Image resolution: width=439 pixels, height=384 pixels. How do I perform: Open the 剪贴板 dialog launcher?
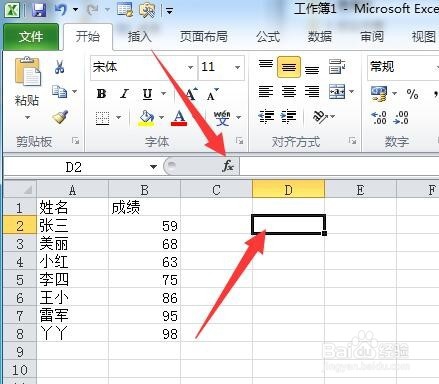(x=76, y=141)
